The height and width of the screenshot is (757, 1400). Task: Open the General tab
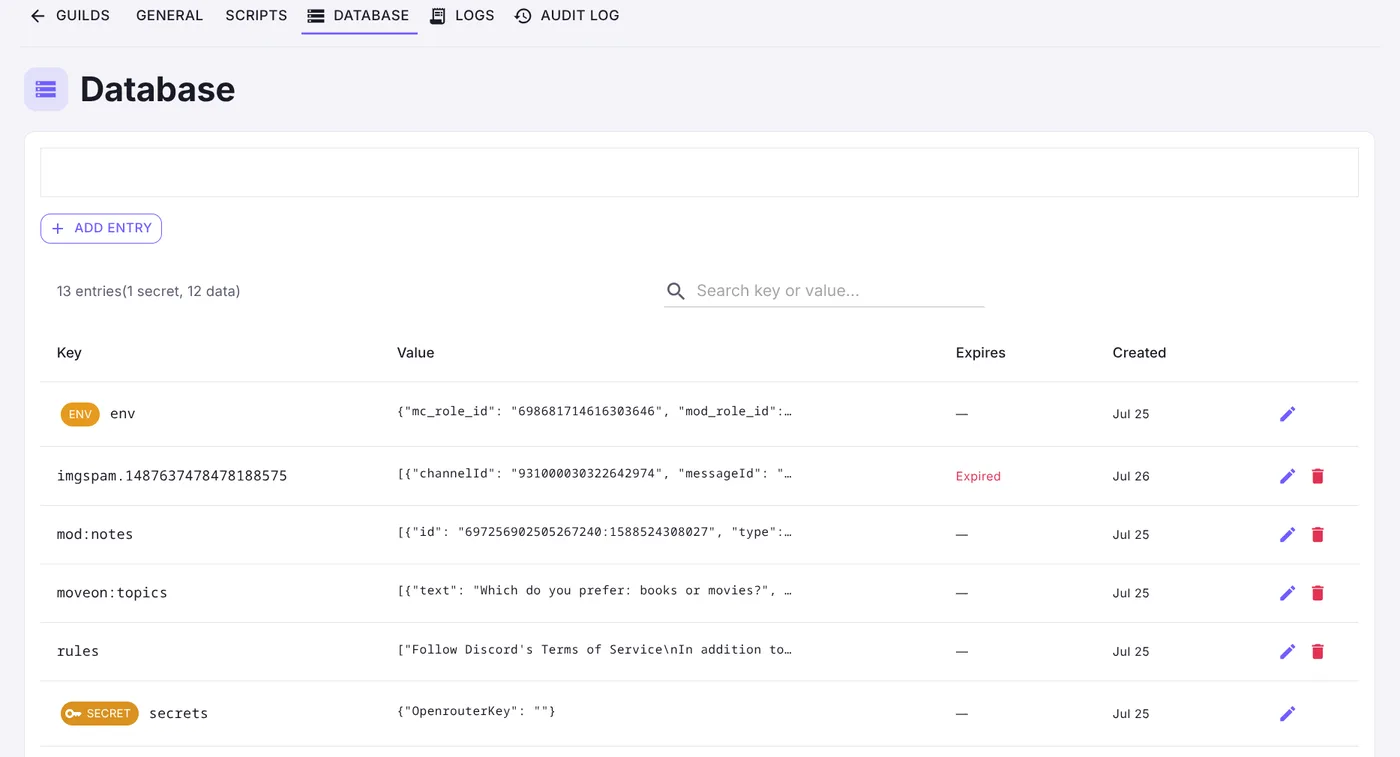point(169,16)
